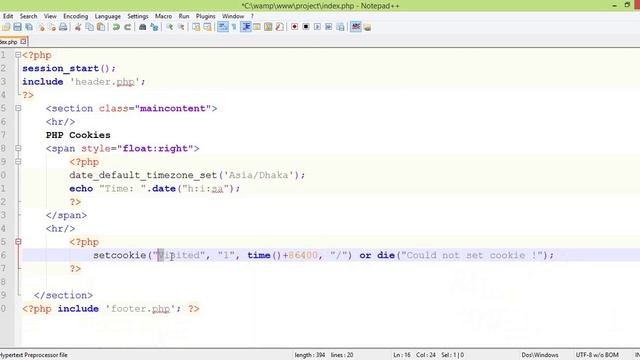Open the Settings menu
The height and width of the screenshot is (360, 640).
click(x=138, y=16)
